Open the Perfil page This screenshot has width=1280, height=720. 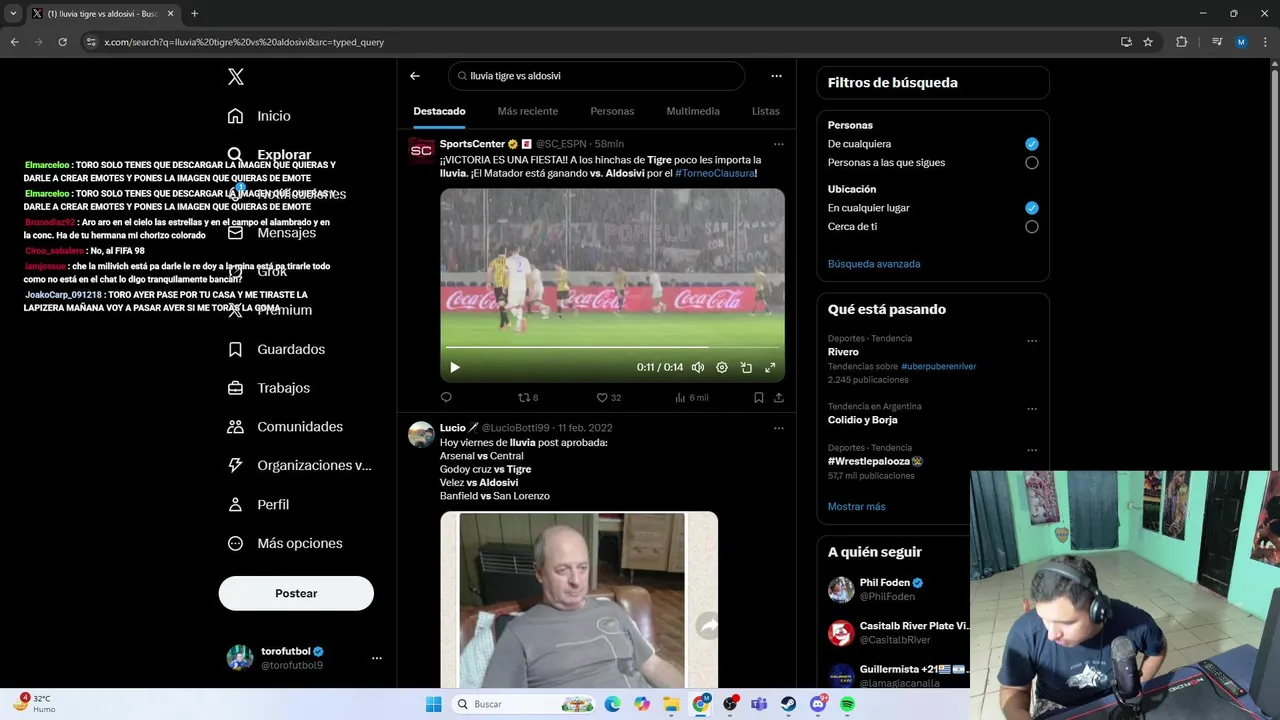coord(258,505)
